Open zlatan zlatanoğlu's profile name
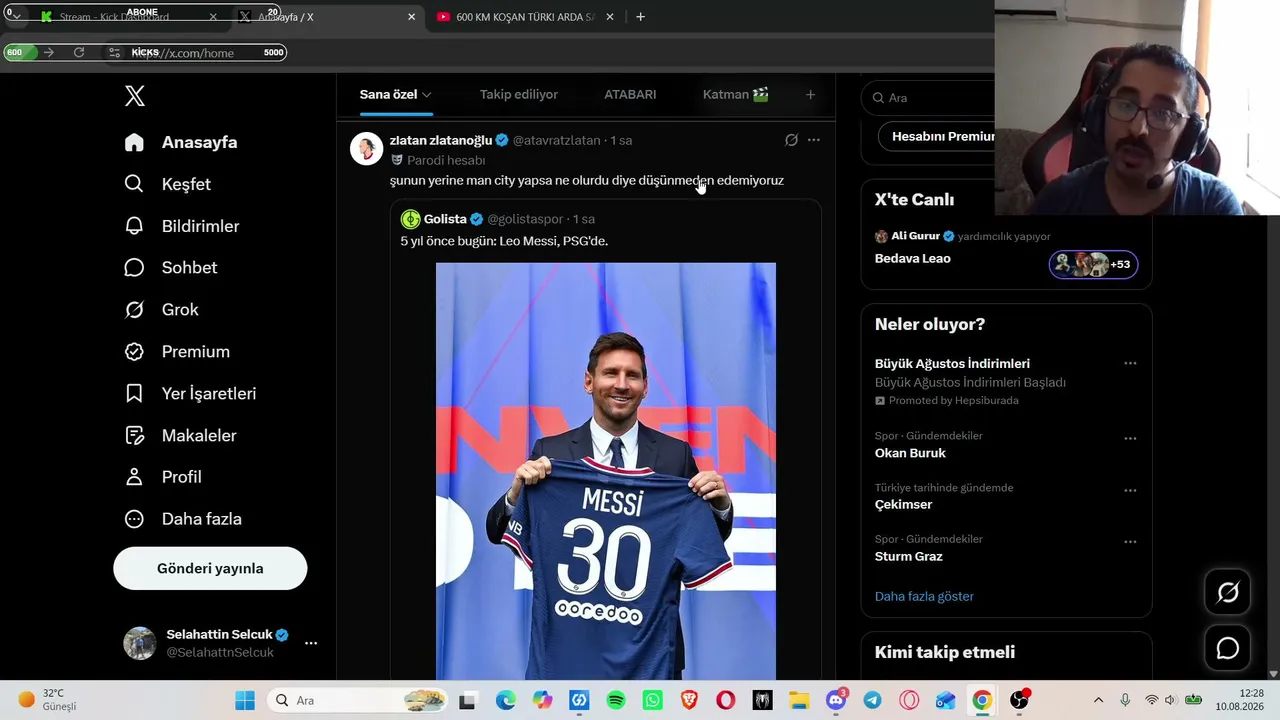 point(441,140)
